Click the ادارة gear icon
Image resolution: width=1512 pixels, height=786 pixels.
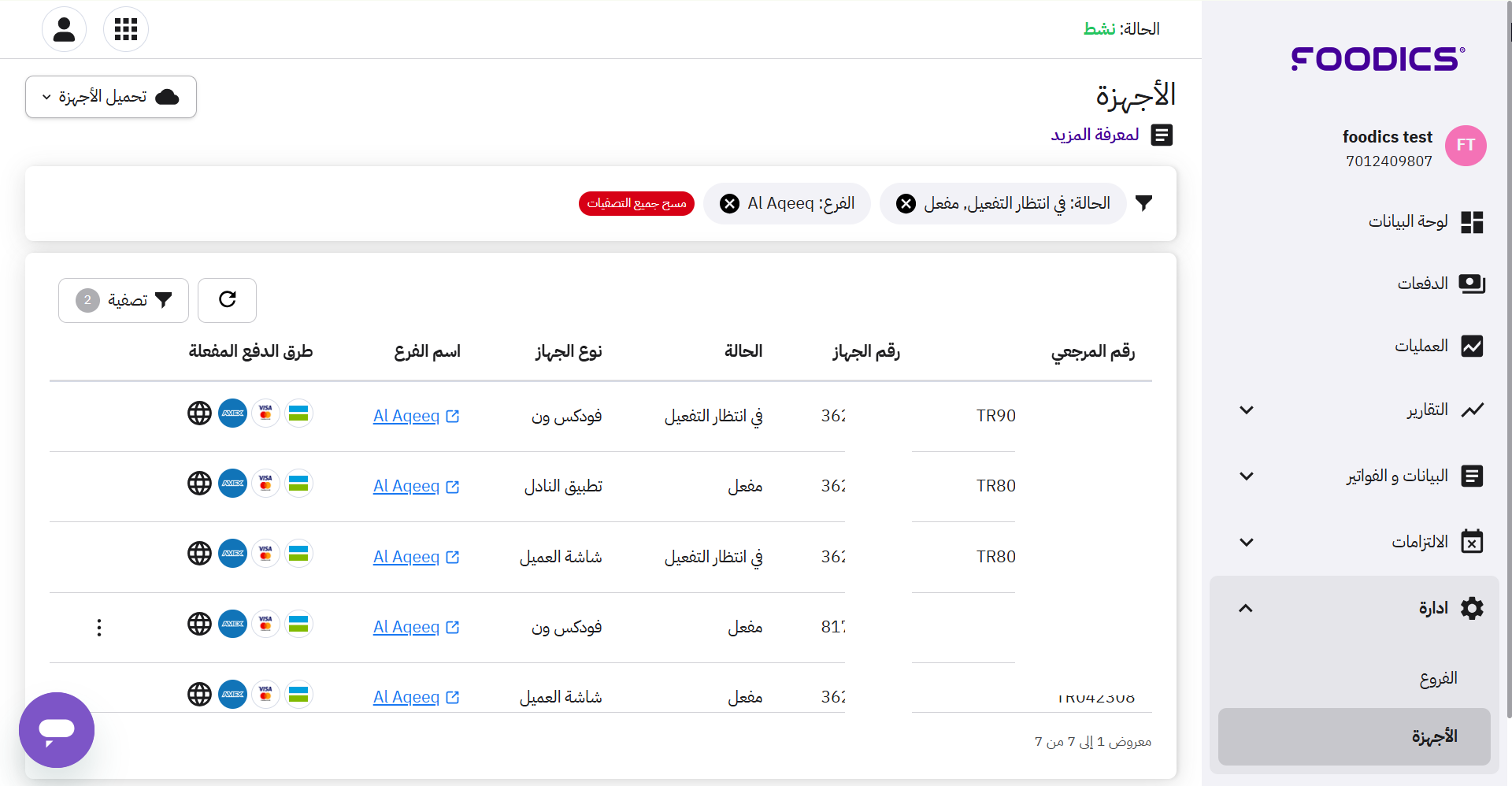1472,608
